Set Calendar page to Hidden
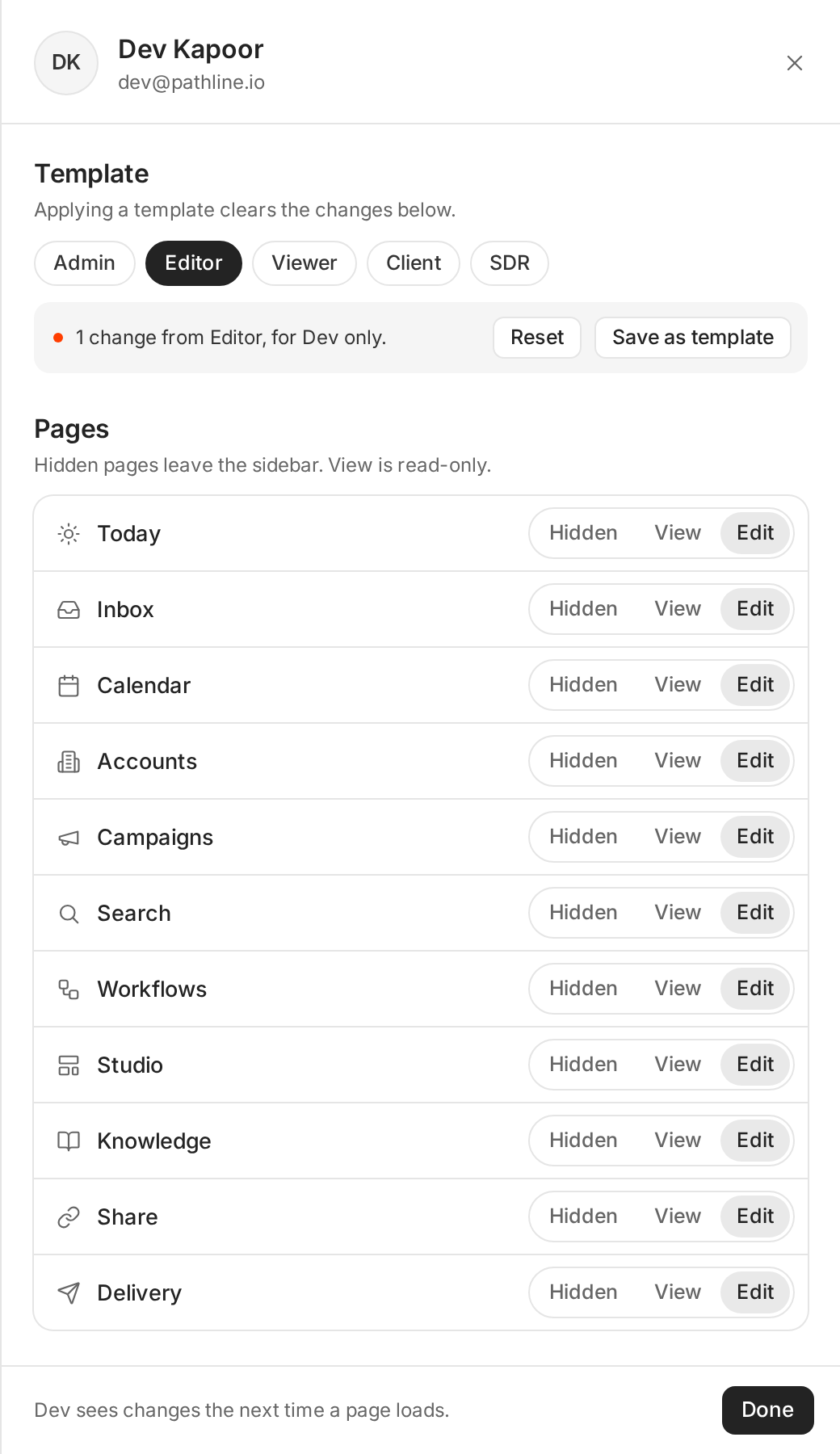 (583, 685)
